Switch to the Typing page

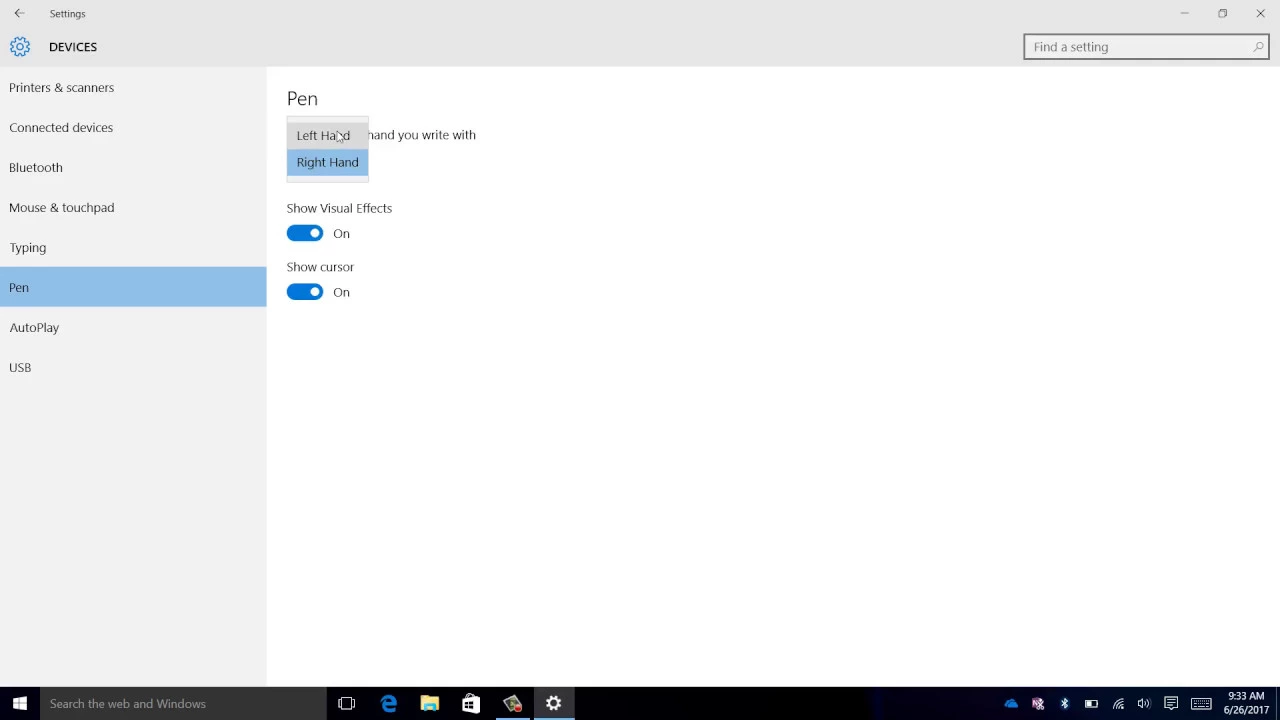point(133,247)
